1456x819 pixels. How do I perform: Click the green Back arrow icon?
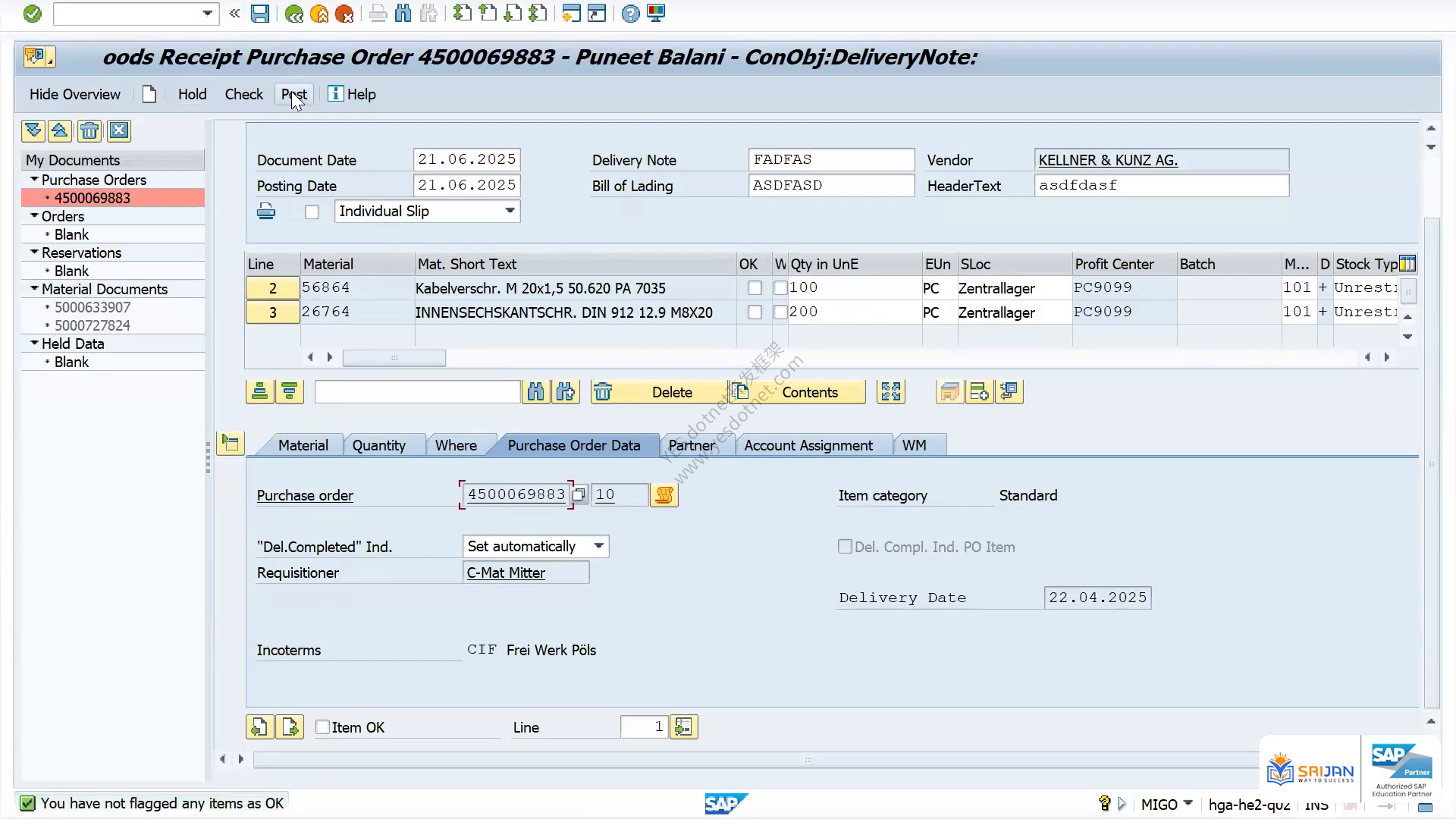point(293,14)
